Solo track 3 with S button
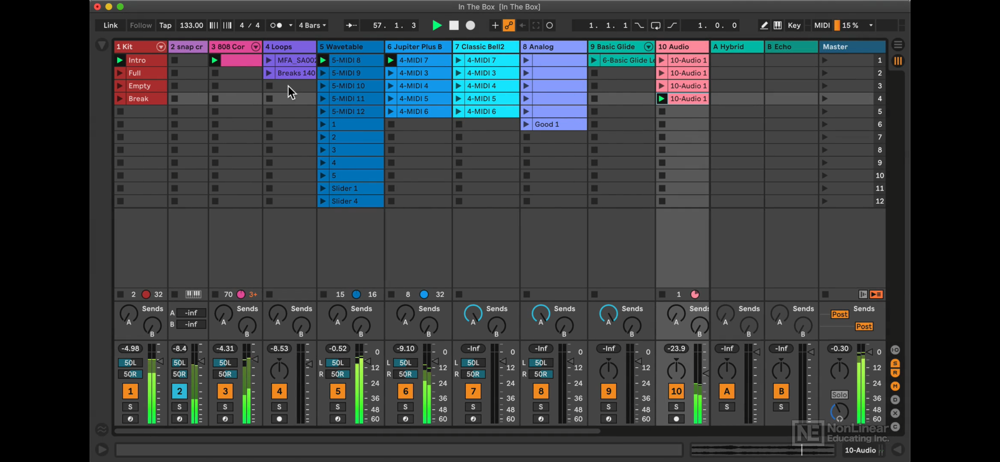Screen dimensions: 1000x462 pyautogui.click(x=225, y=407)
